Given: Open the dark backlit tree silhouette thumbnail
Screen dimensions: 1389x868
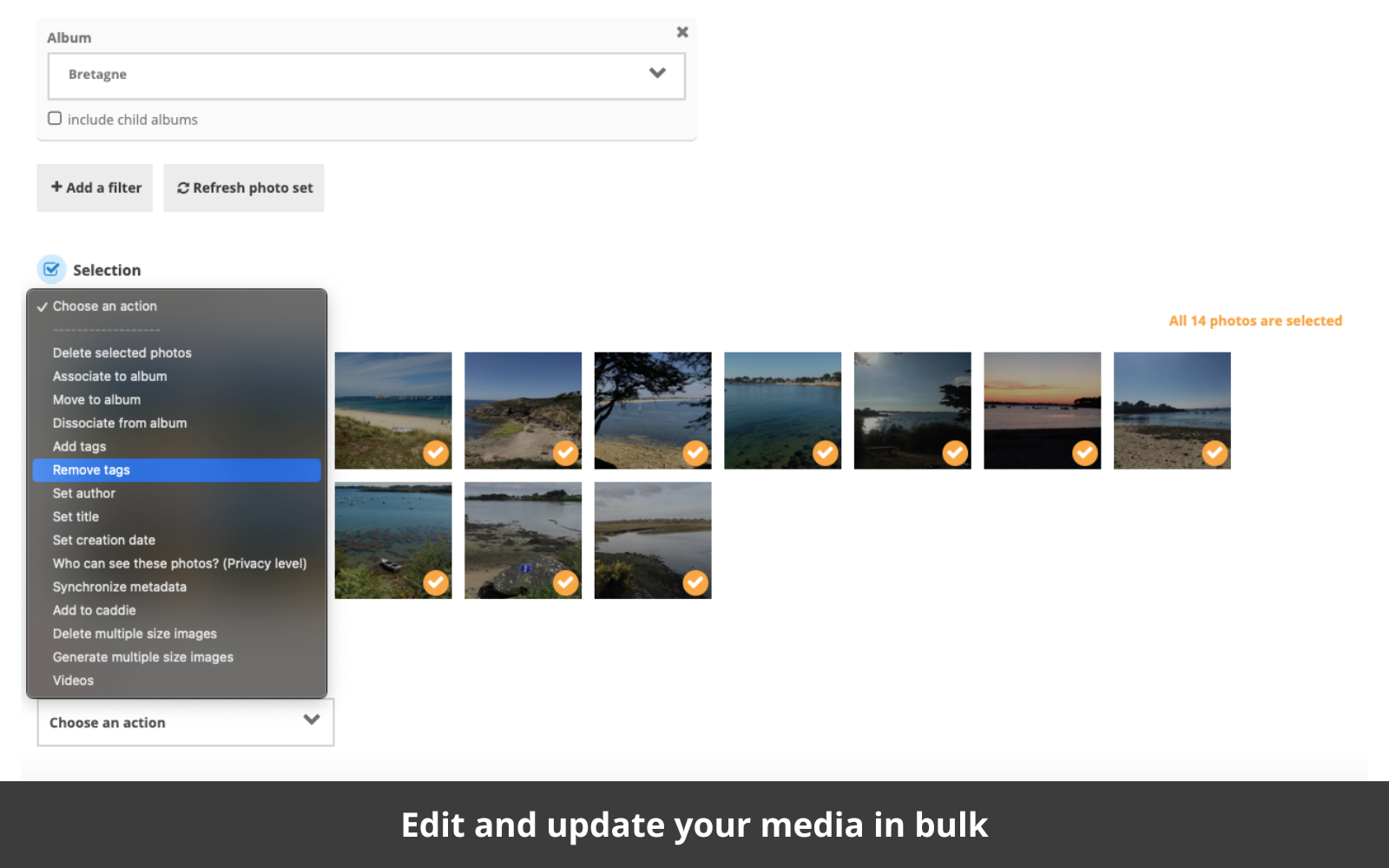Looking at the screenshot, I should click(912, 411).
